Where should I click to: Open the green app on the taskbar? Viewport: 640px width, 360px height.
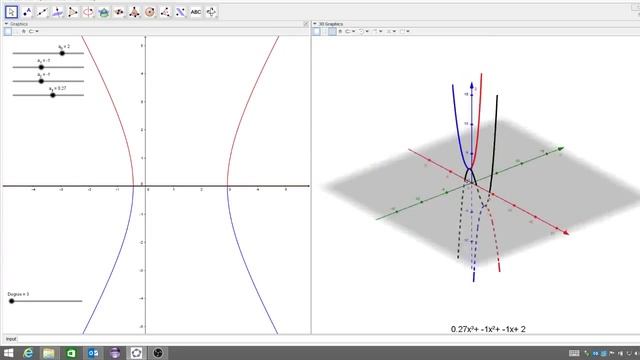pos(71,353)
